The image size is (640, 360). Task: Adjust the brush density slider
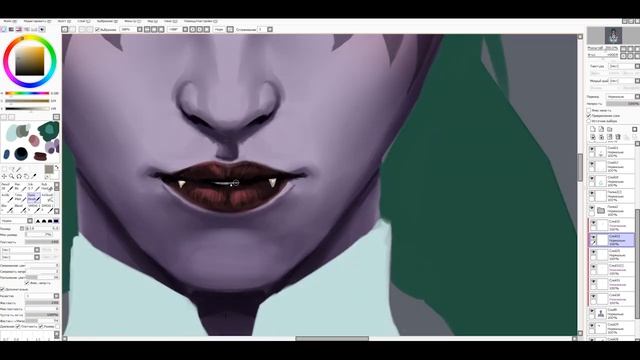pos(42,242)
